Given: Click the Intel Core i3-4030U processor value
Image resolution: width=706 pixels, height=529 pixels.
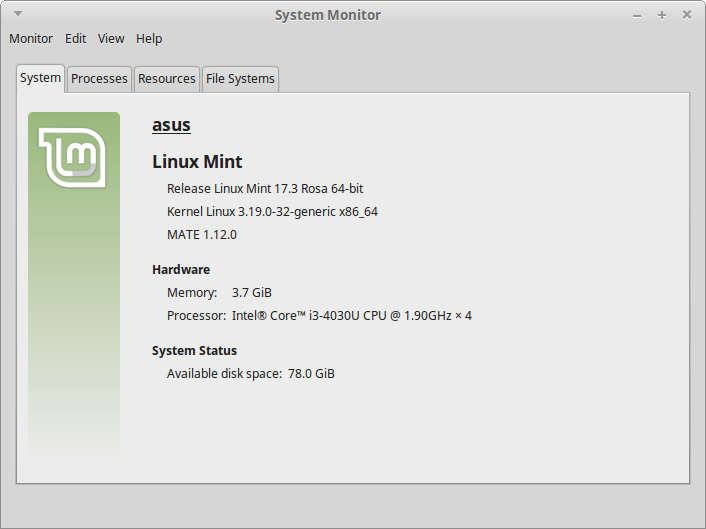Looking at the screenshot, I should [x=352, y=316].
